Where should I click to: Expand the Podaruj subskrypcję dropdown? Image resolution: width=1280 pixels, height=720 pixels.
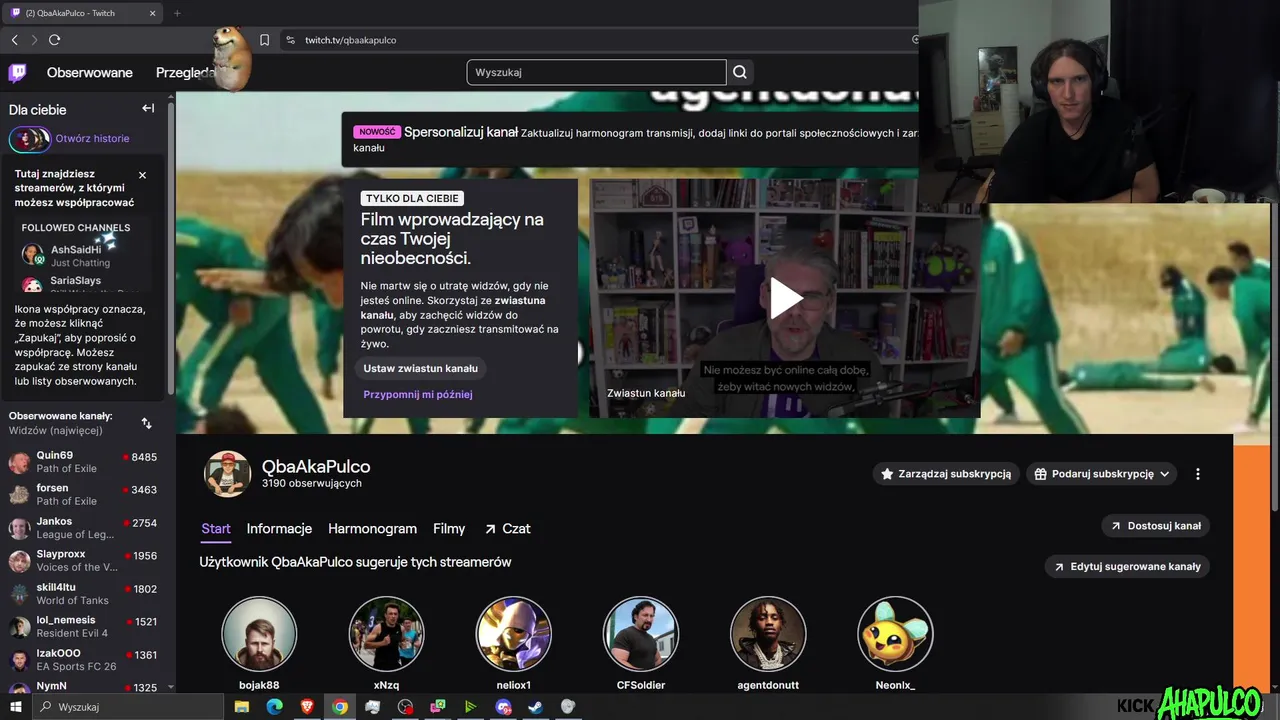pos(1101,474)
